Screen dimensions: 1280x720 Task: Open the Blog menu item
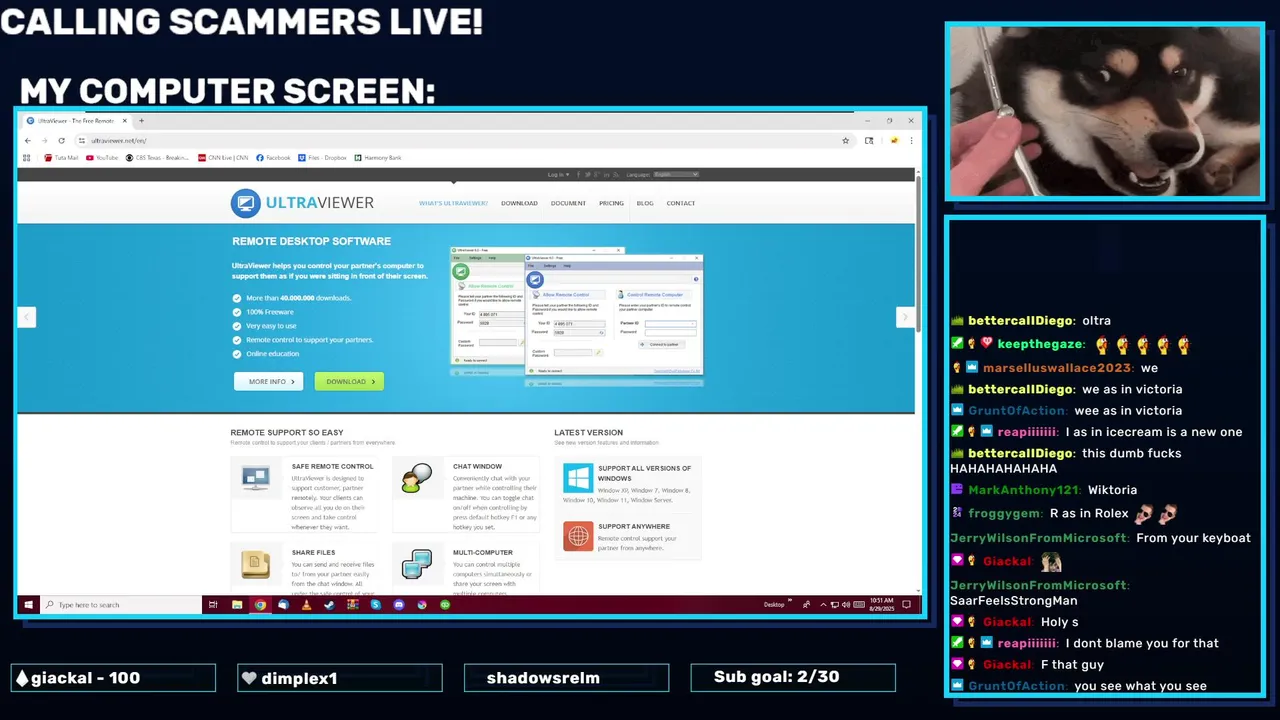pos(645,203)
